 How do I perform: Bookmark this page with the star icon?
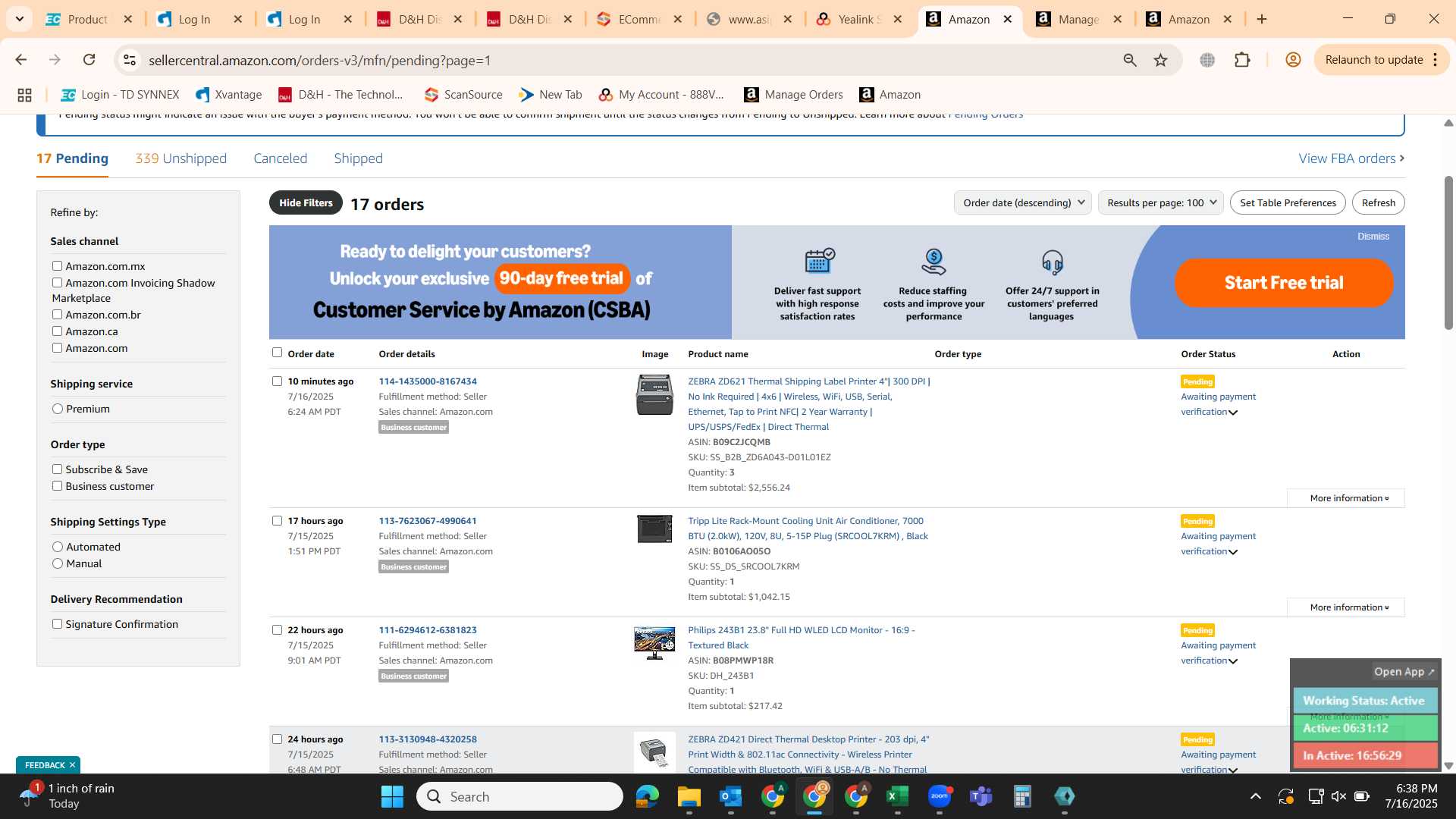click(1160, 60)
